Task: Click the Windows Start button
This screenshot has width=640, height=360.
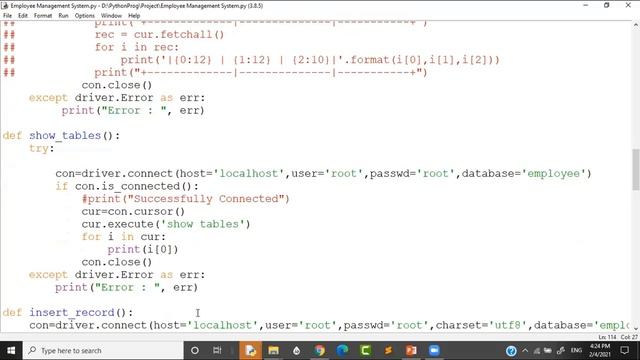Action: [11, 351]
